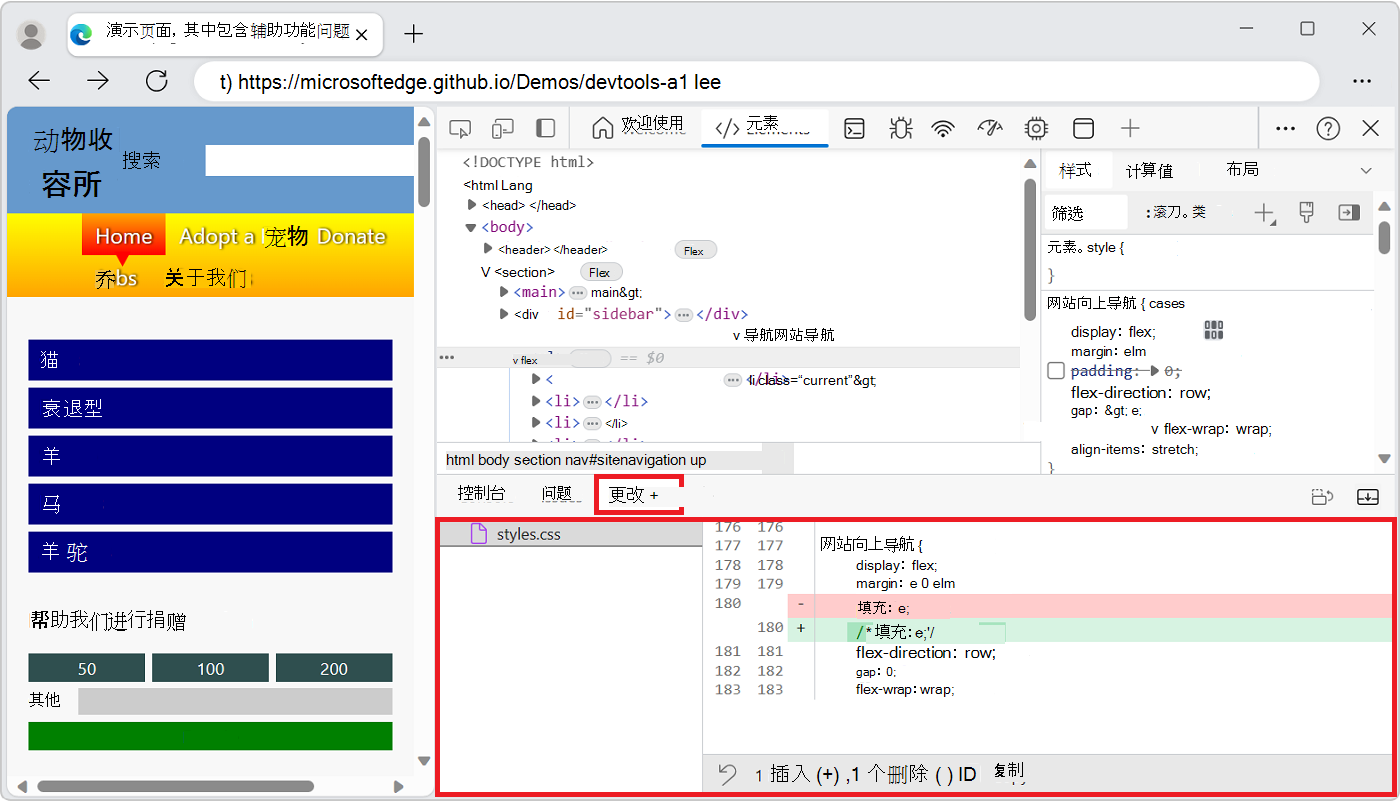
Task: Open the Network wifi icon tool
Action: tap(943, 128)
